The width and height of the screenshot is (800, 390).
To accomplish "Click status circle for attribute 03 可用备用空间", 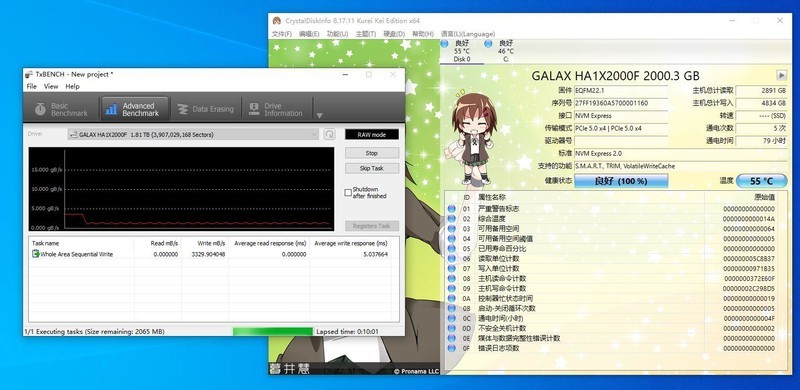I will (452, 229).
